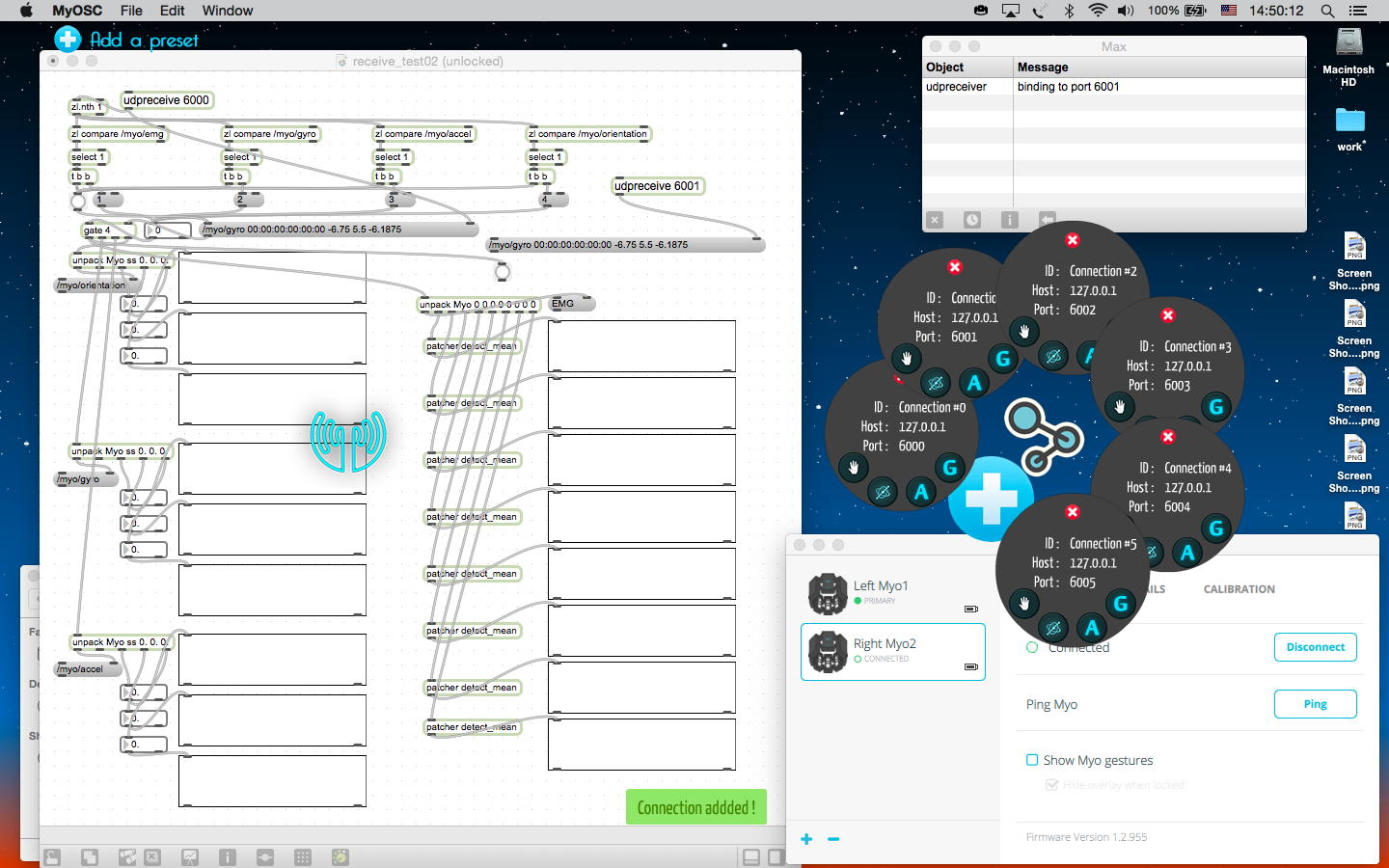Click the lock icon in the patcher toolbar

click(52, 856)
